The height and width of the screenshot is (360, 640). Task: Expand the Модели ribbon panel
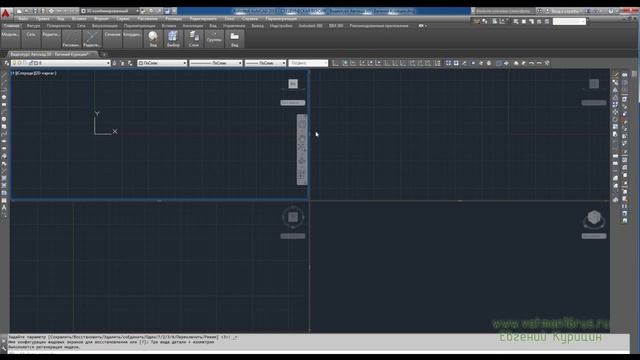tap(10, 39)
